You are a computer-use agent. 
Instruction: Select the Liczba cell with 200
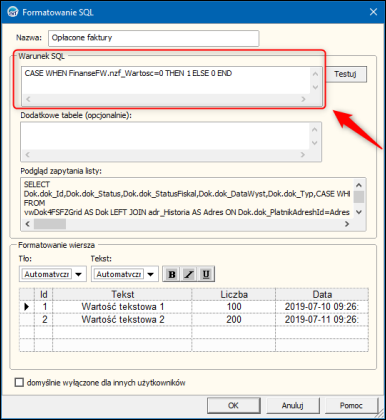(234, 319)
